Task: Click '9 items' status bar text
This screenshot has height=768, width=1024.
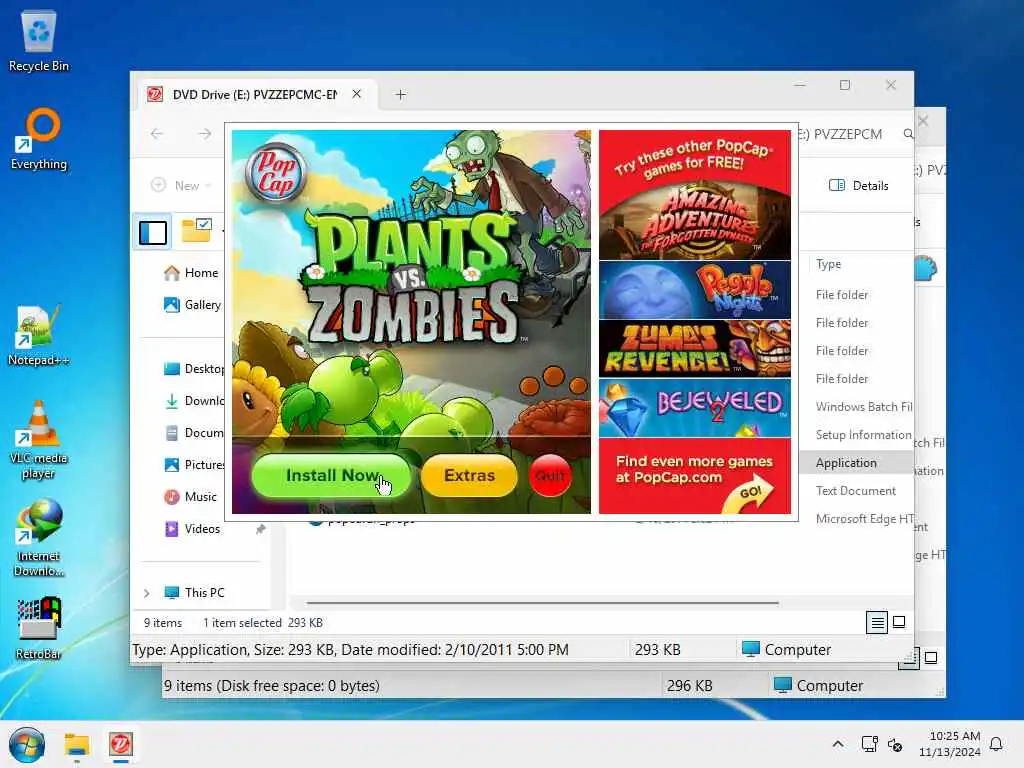Action: pos(163,623)
